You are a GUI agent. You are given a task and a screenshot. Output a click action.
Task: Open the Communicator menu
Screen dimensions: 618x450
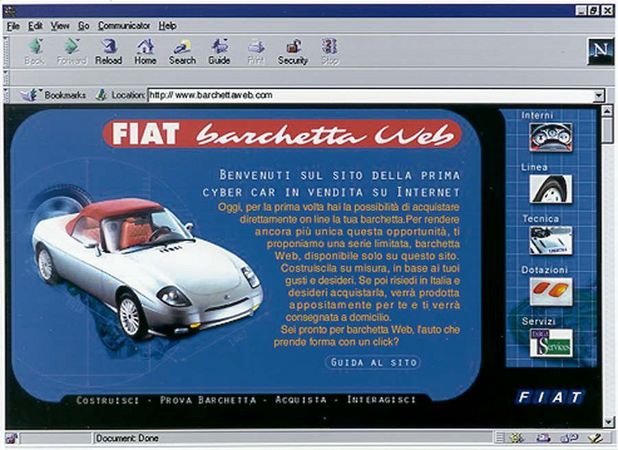(123, 25)
